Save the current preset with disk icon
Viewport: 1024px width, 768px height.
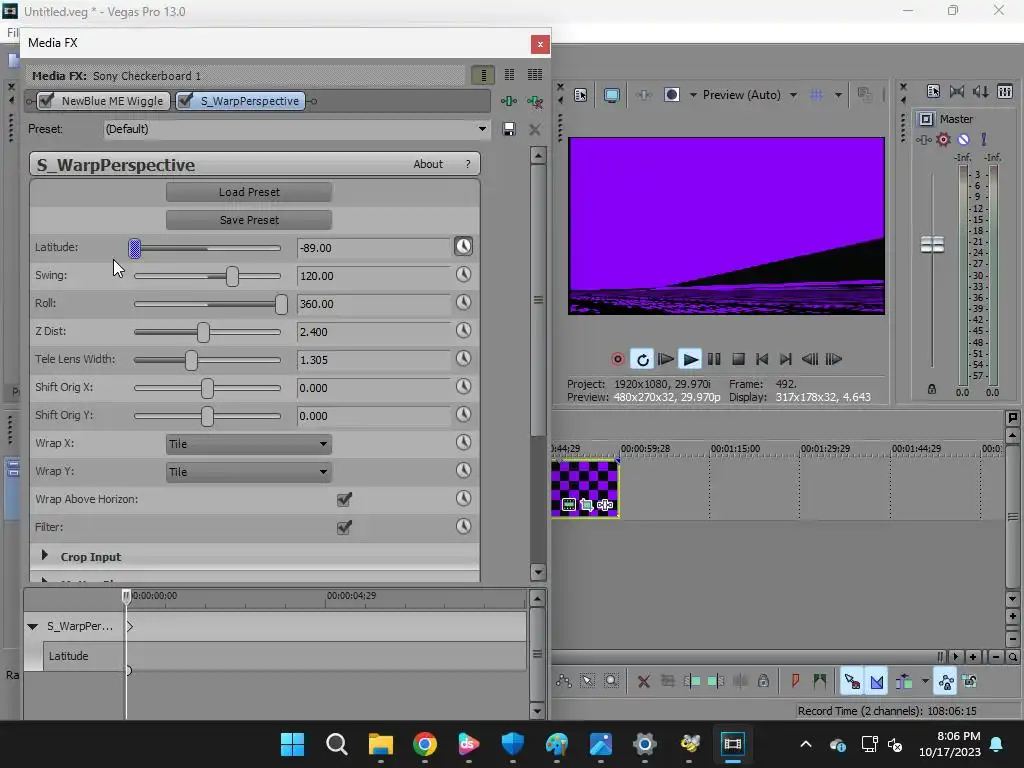[509, 129]
